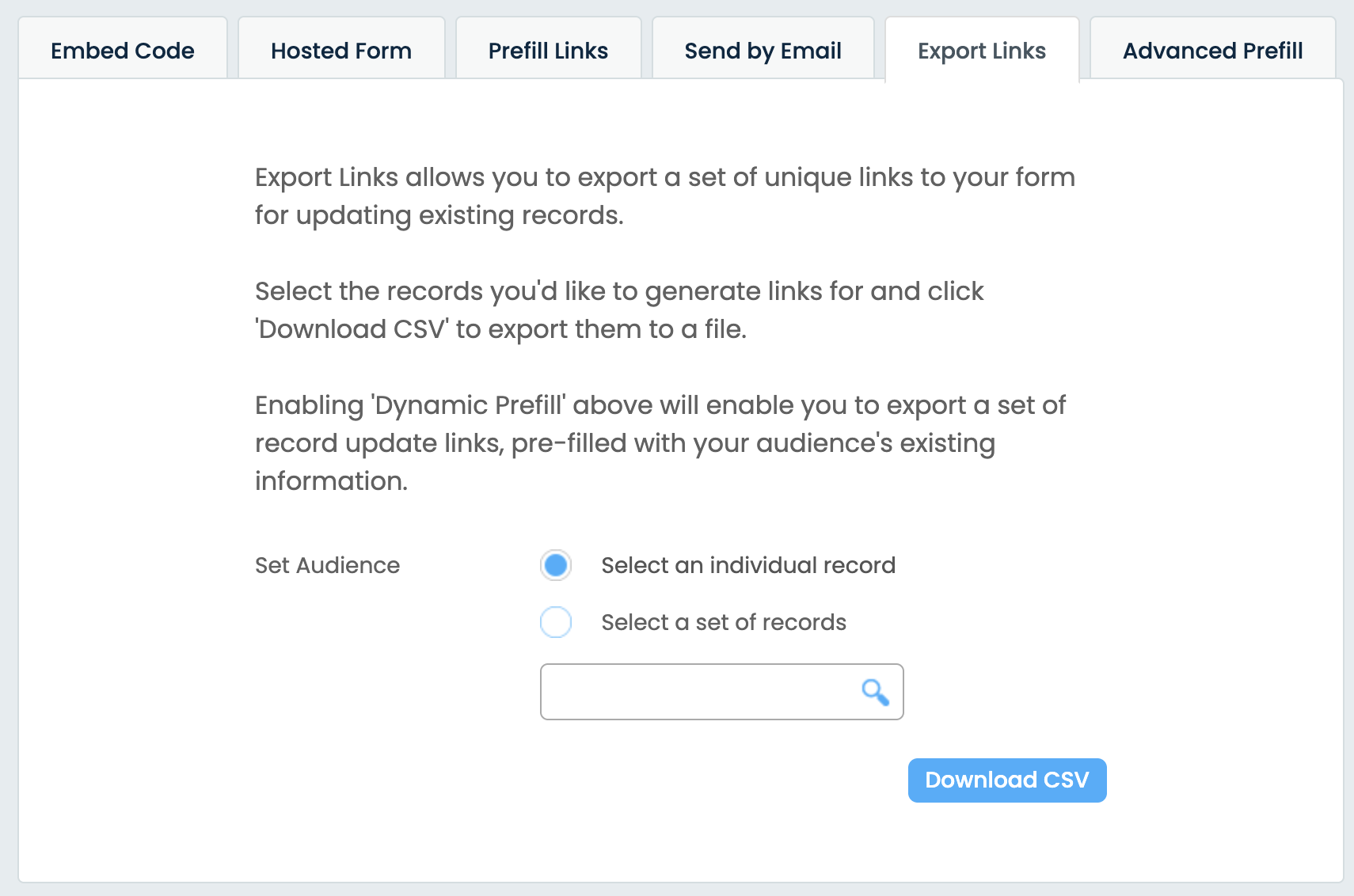Click the 'Dynamic Prefill' text in the description
The width and height of the screenshot is (1354, 896).
[x=470, y=405]
